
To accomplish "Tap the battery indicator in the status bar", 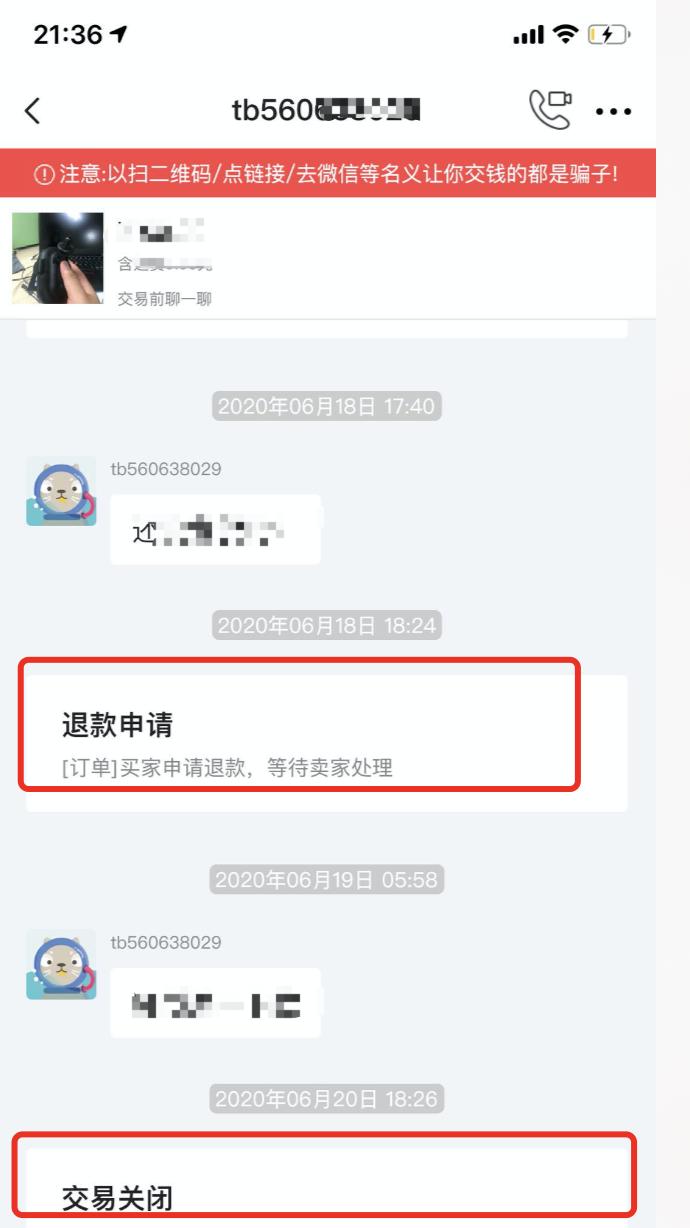I will 608,35.
